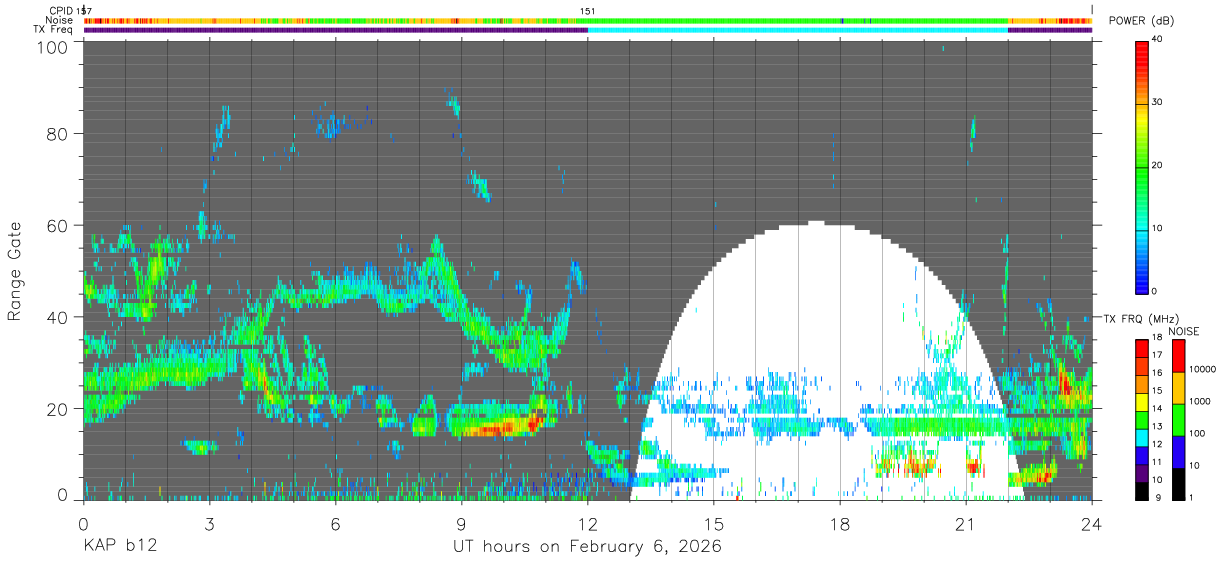
Task: Click the '1000' tick on NOISE legend
Action: click(1199, 401)
